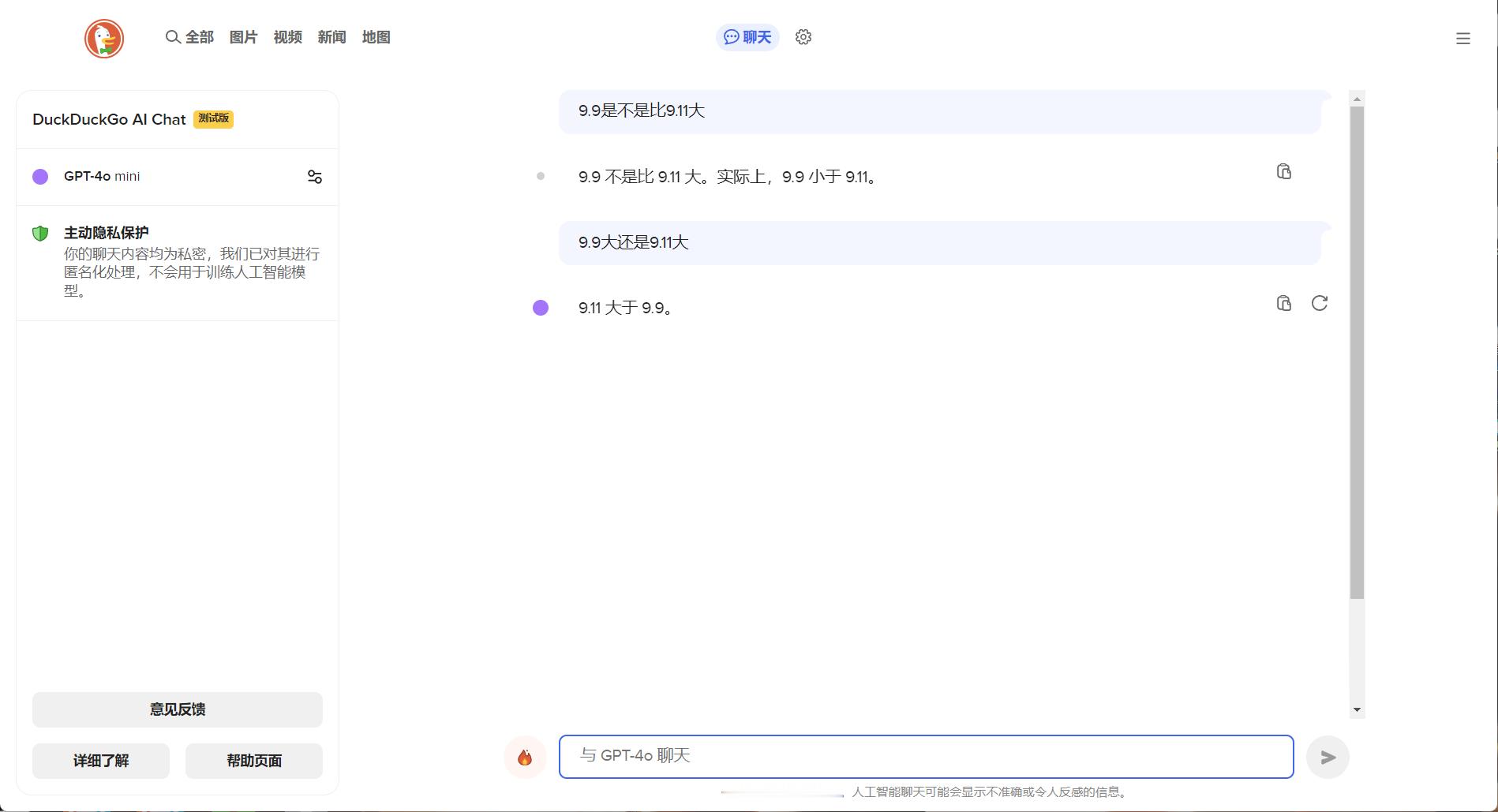Image resolution: width=1498 pixels, height=812 pixels.
Task: Open the settings gear icon
Action: pyautogui.click(x=803, y=37)
